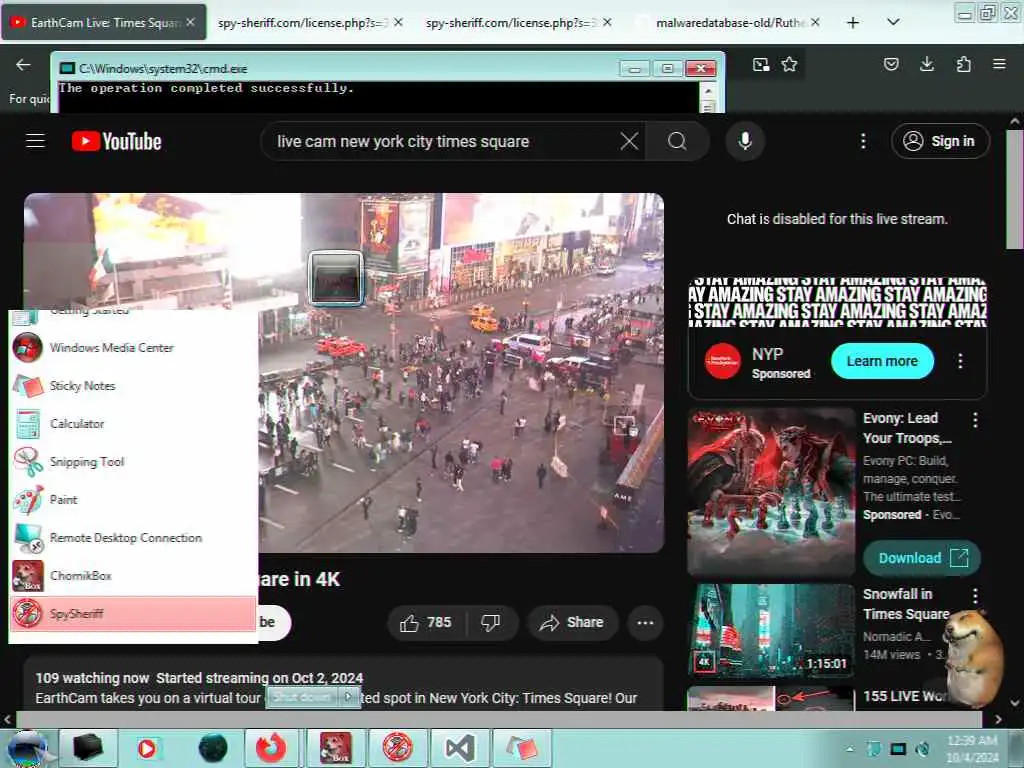The height and width of the screenshot is (768, 1024).
Task: Download Evony from sponsored card
Action: pos(921,558)
